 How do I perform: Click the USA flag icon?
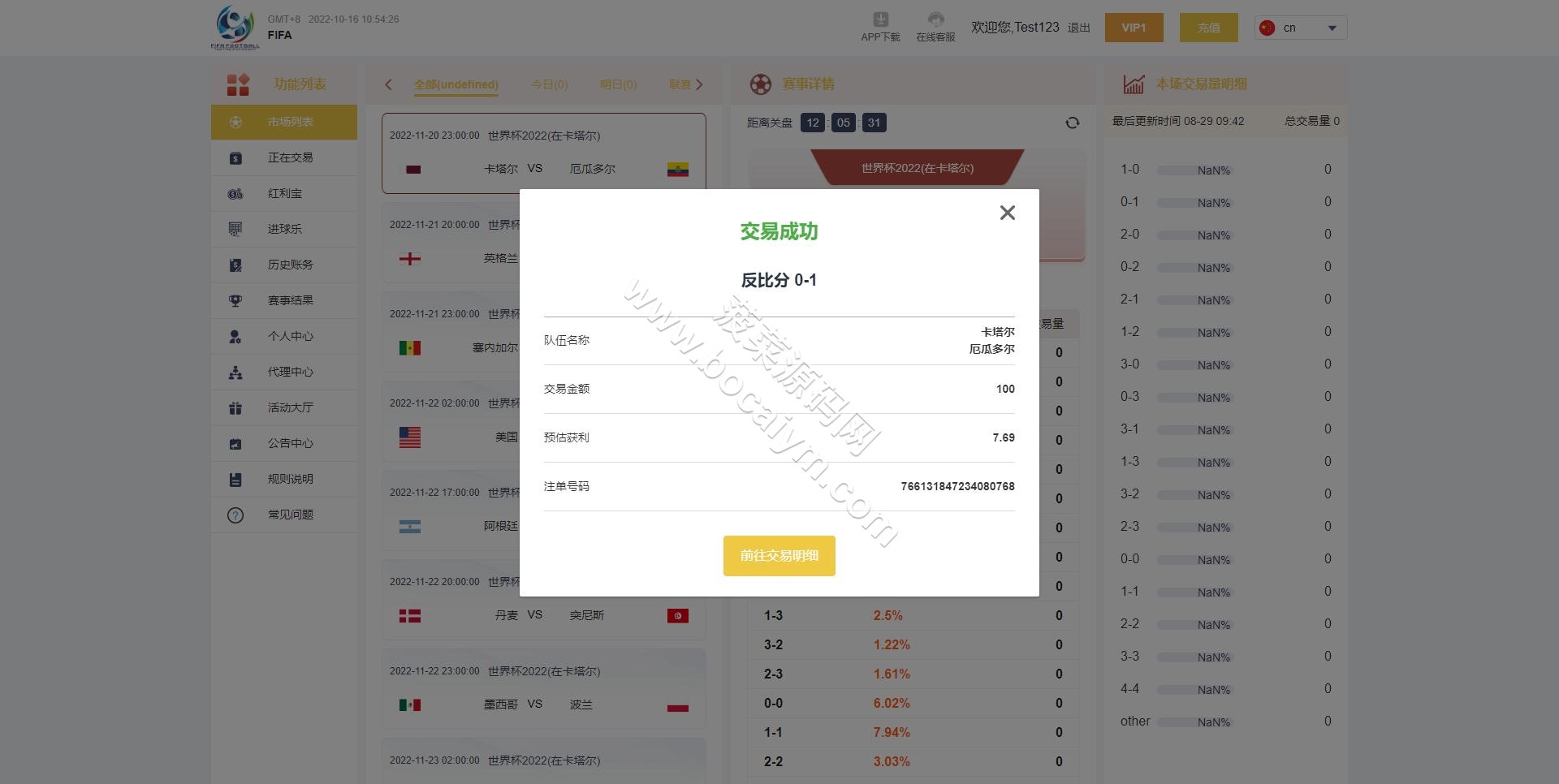click(x=410, y=437)
